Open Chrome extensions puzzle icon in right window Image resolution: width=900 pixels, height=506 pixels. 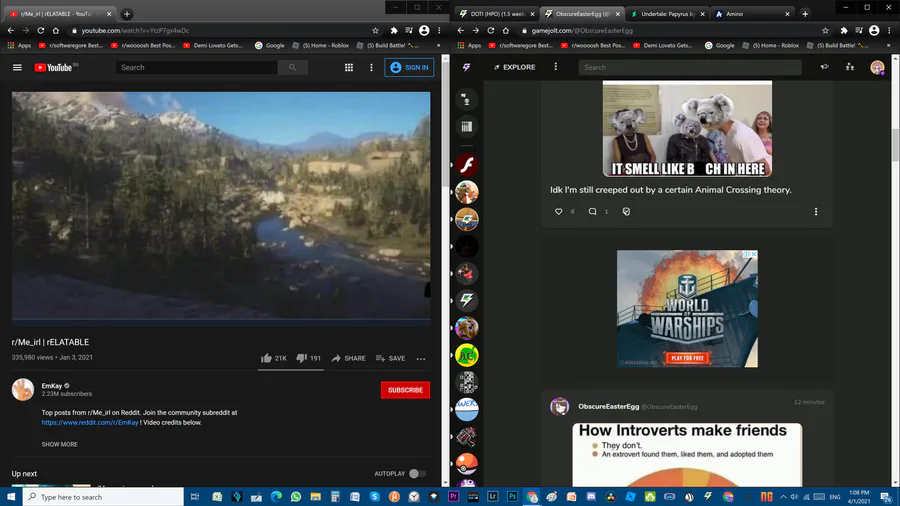coord(844,30)
